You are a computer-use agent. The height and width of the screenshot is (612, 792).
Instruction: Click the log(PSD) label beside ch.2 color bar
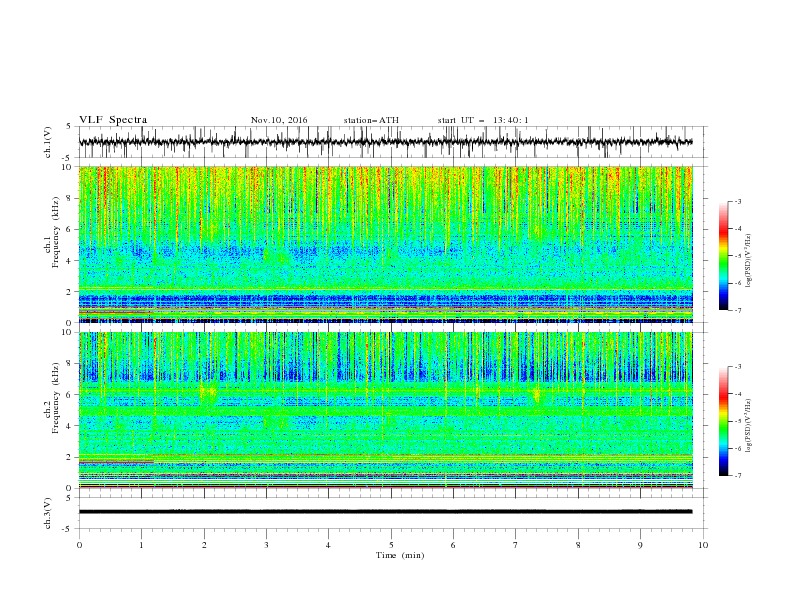click(748, 426)
